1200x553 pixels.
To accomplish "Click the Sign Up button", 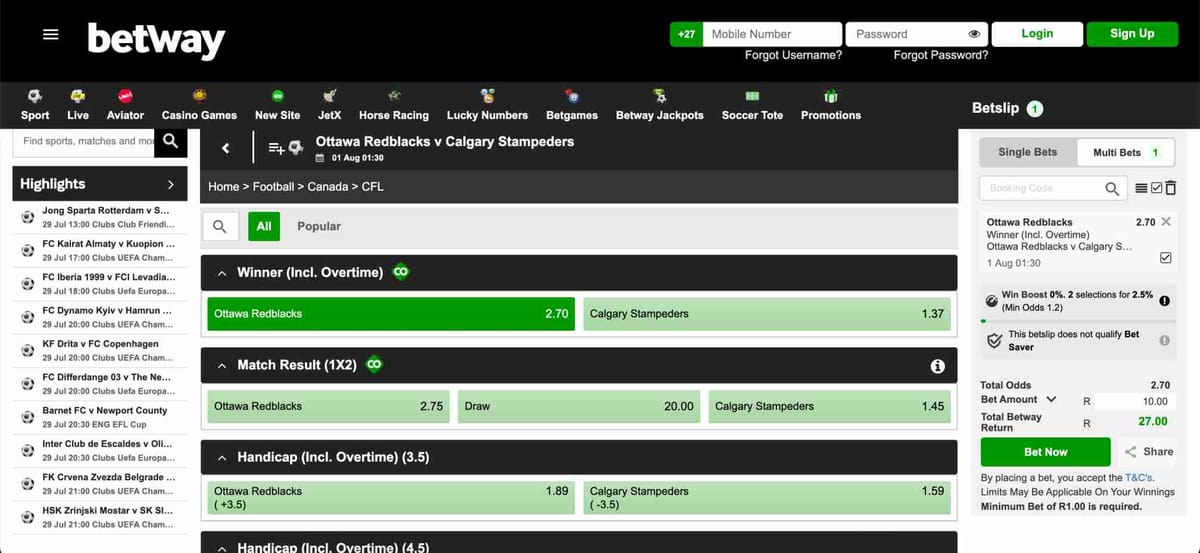I will (x=1132, y=34).
